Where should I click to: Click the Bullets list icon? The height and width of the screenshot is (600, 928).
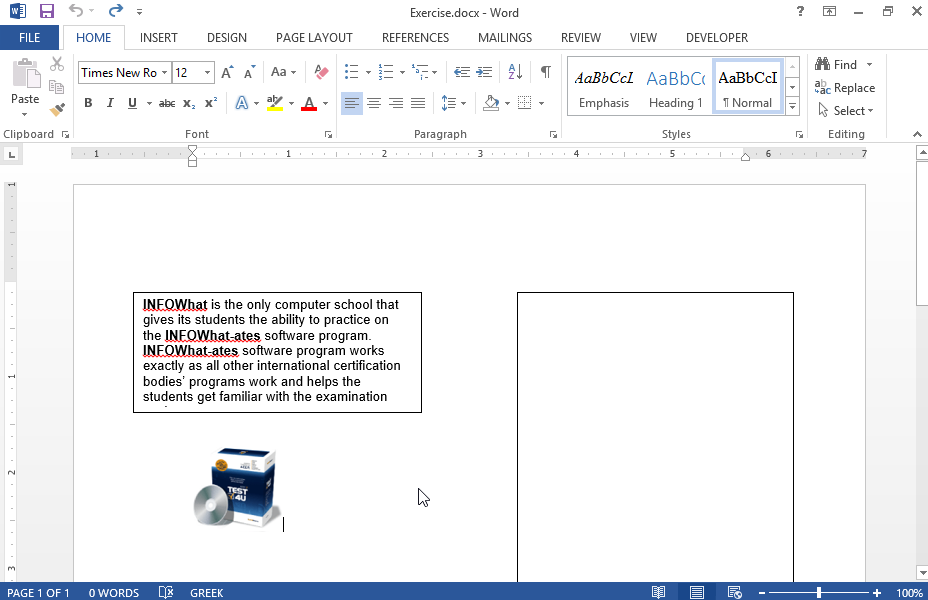coord(352,72)
